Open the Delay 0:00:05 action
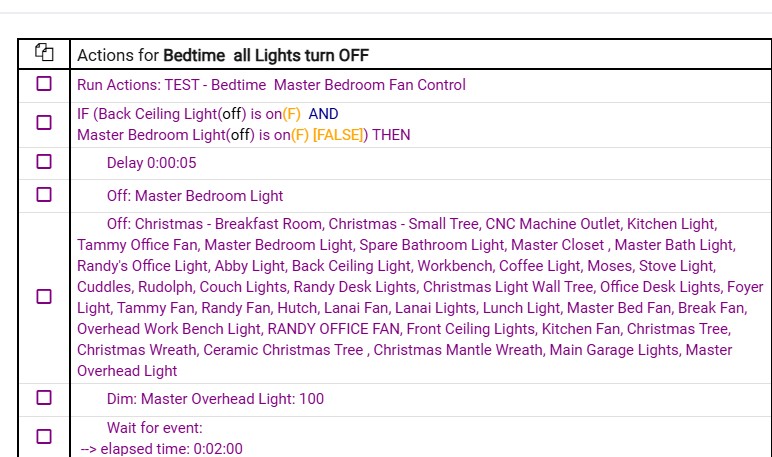Screen dimensions: 772x457 152,163
